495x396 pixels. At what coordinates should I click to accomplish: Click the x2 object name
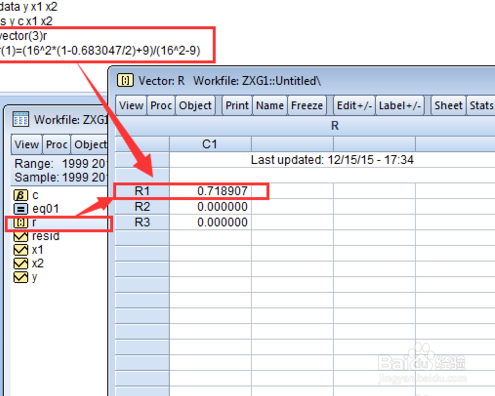click(x=38, y=264)
